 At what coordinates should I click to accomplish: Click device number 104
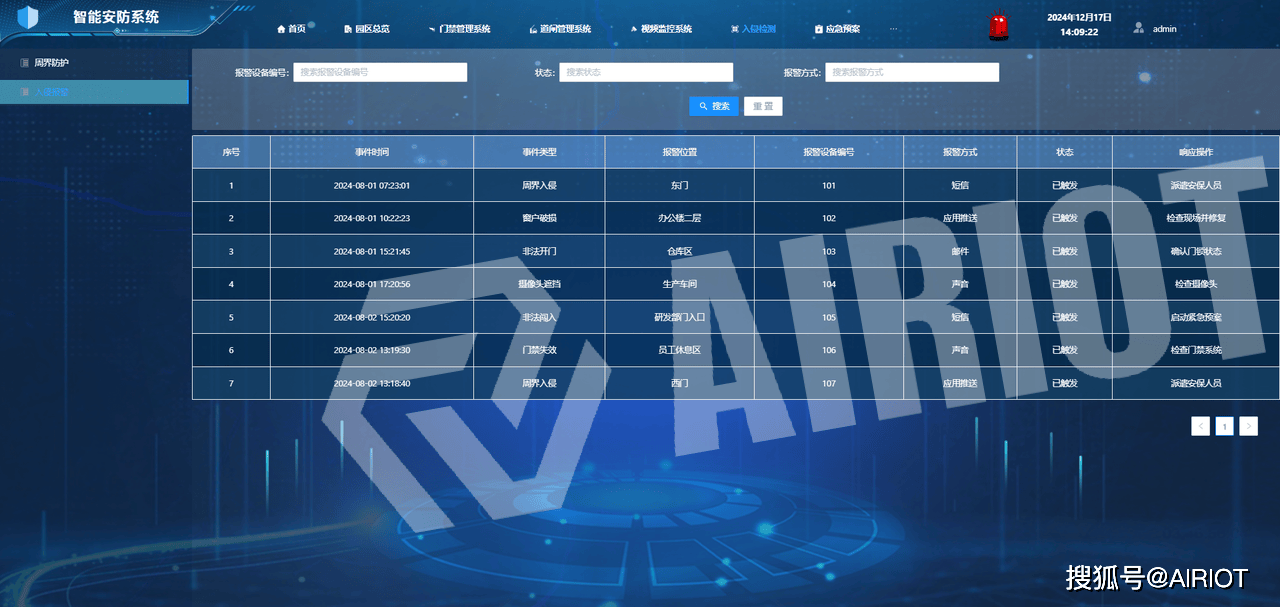click(829, 284)
